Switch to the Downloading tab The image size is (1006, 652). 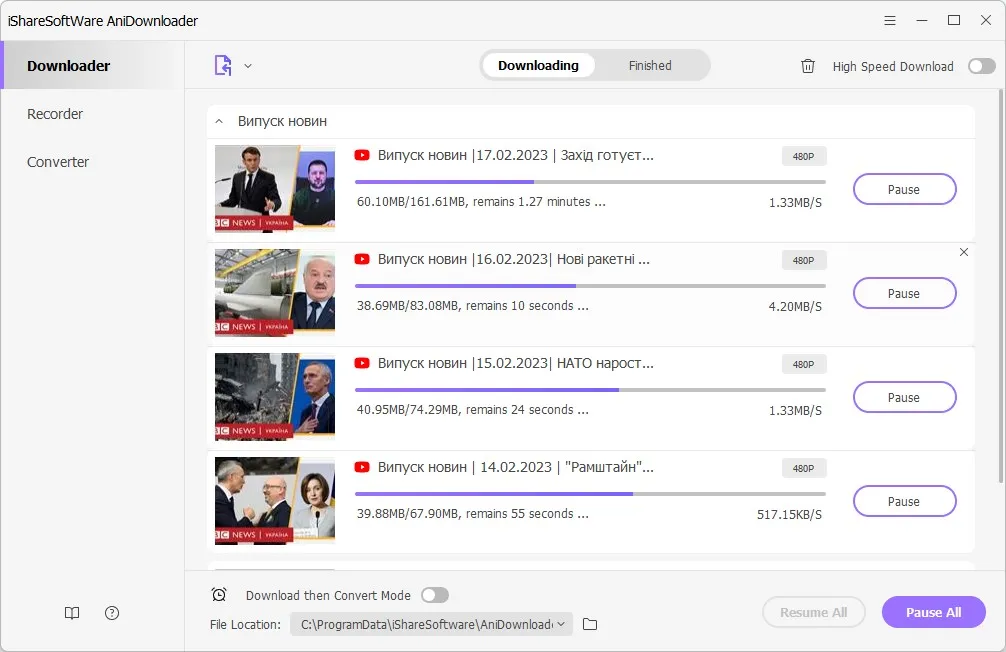click(x=538, y=65)
